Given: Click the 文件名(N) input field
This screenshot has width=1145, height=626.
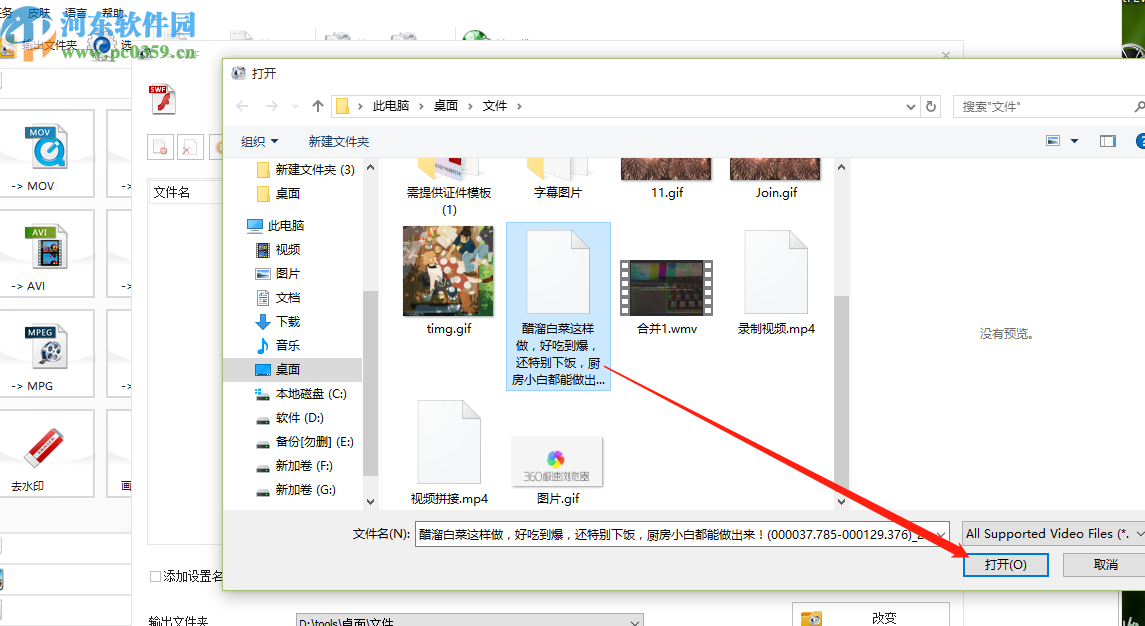Looking at the screenshot, I should [674, 534].
